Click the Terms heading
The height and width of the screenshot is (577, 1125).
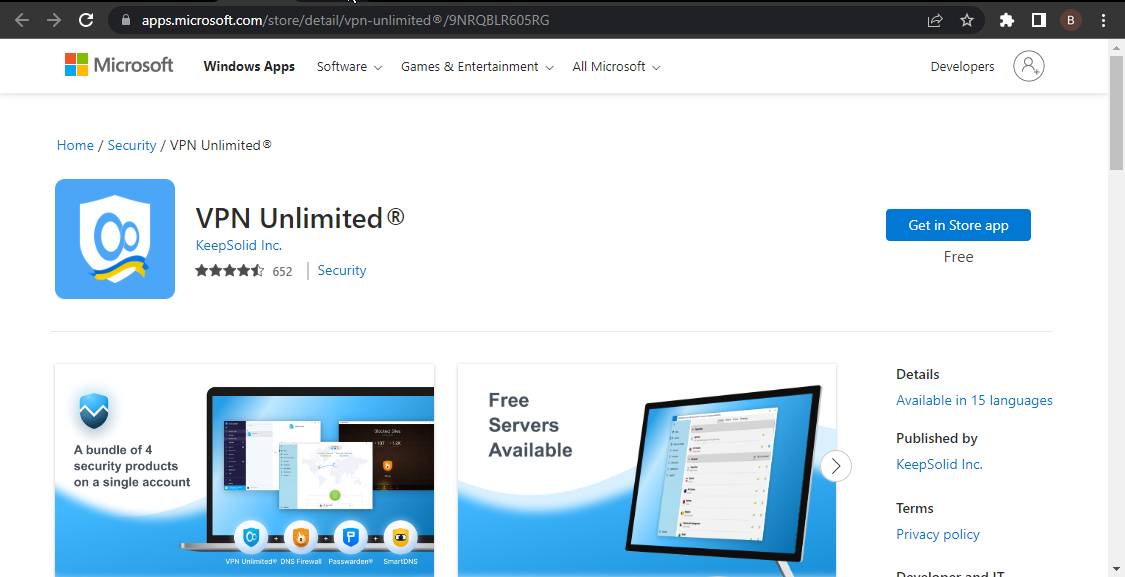coord(915,508)
